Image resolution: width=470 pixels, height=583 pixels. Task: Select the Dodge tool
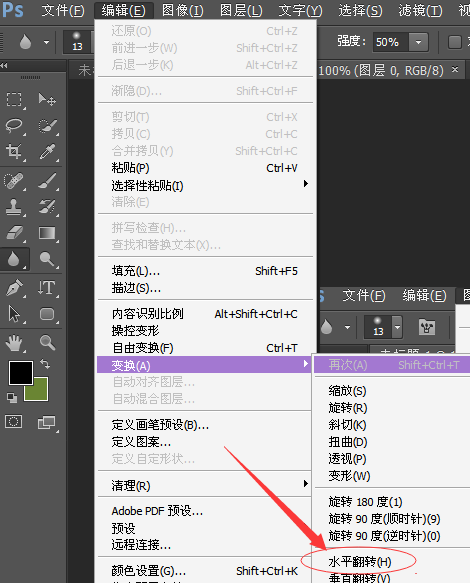47,259
